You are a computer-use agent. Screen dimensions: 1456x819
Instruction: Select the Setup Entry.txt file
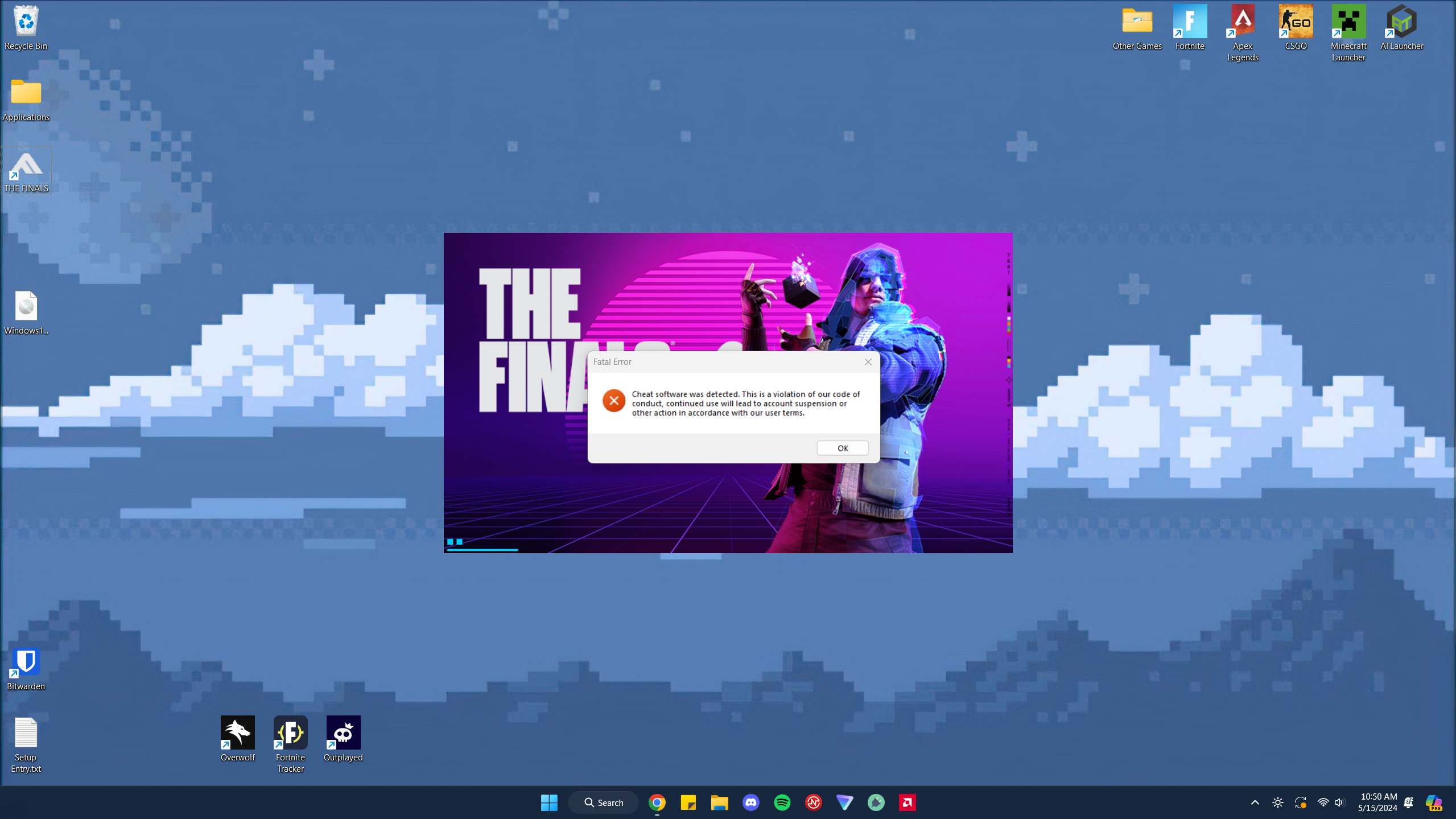26,745
